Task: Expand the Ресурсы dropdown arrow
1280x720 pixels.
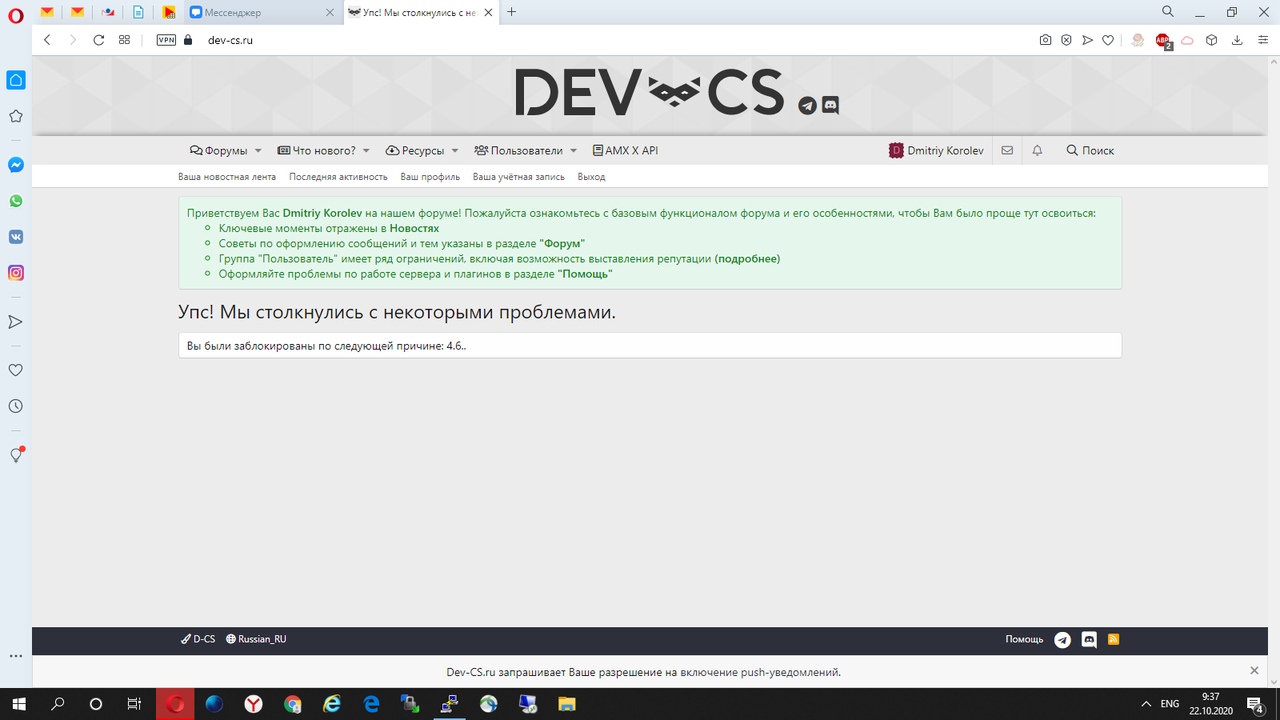Action: click(455, 151)
